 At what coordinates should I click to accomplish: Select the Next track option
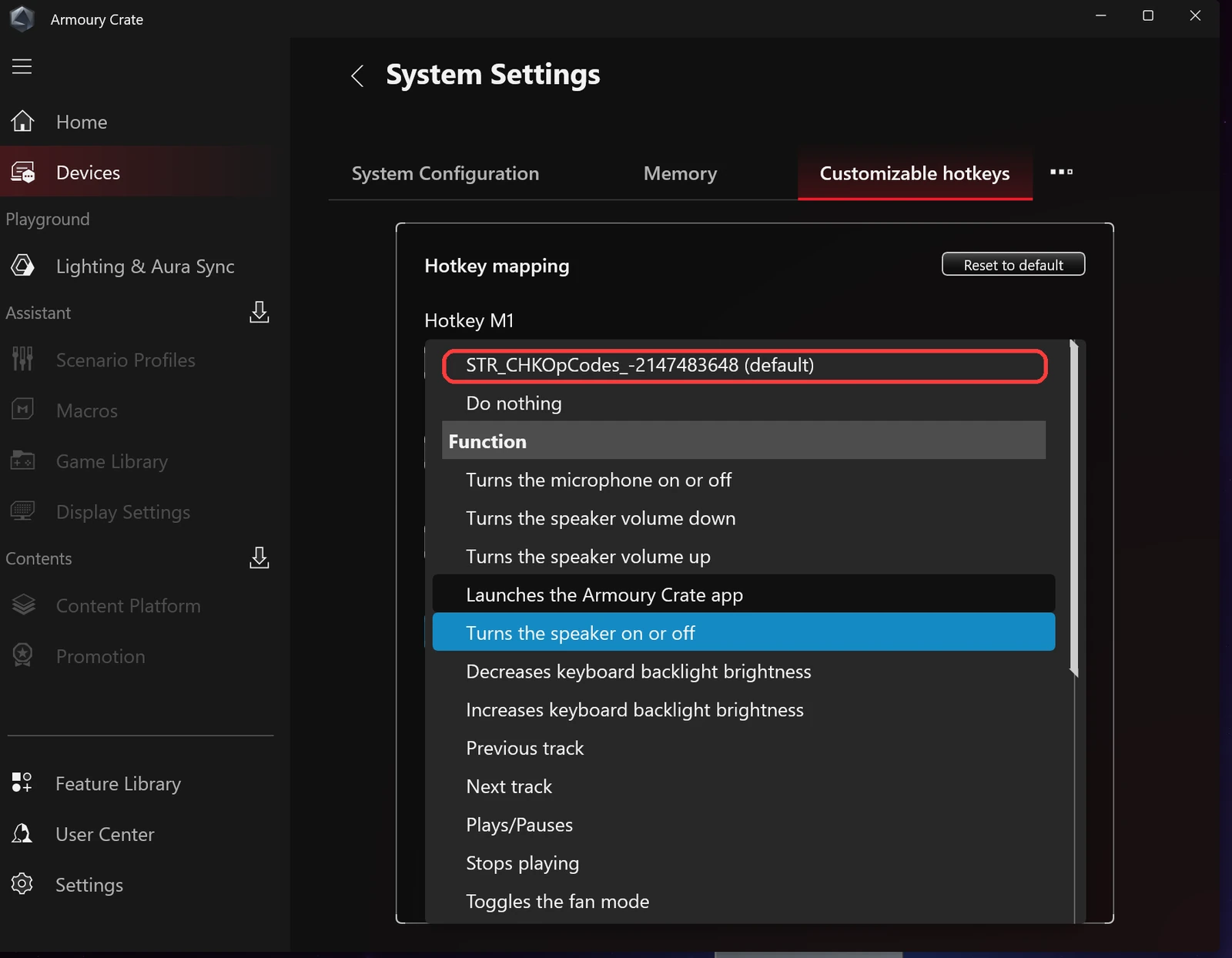coord(744,786)
